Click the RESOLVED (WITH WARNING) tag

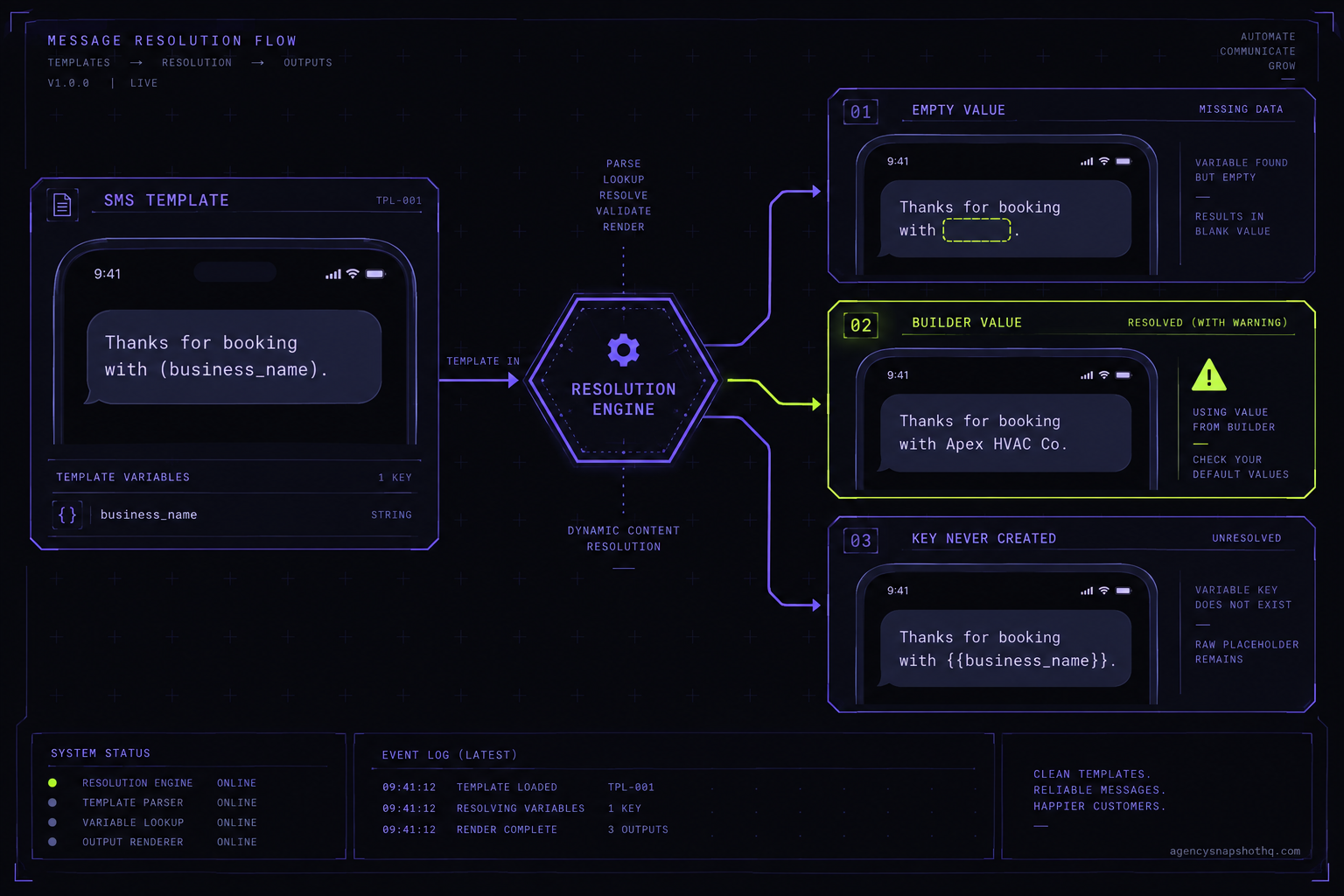(x=1207, y=323)
